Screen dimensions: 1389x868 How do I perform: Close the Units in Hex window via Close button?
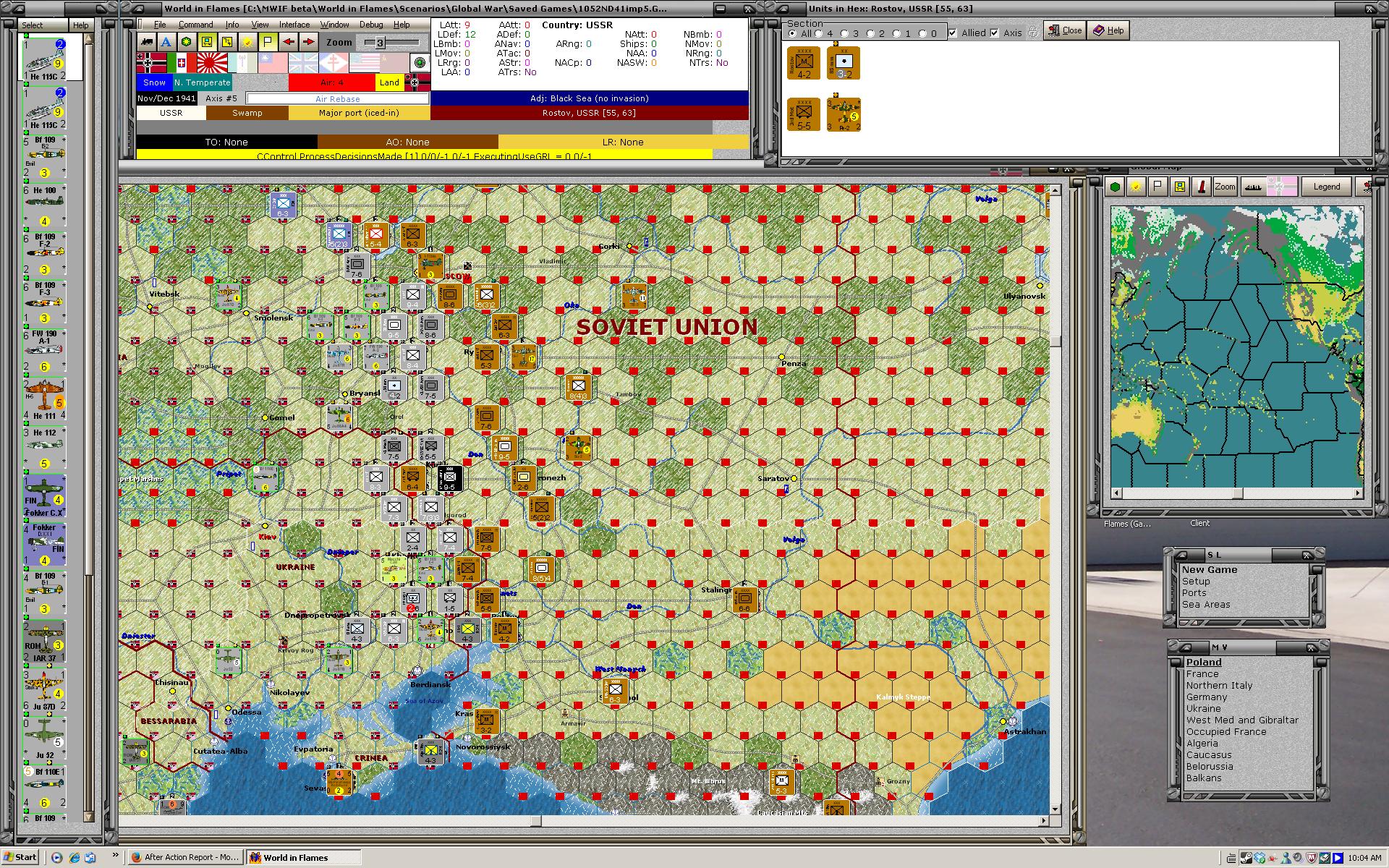tap(1065, 30)
